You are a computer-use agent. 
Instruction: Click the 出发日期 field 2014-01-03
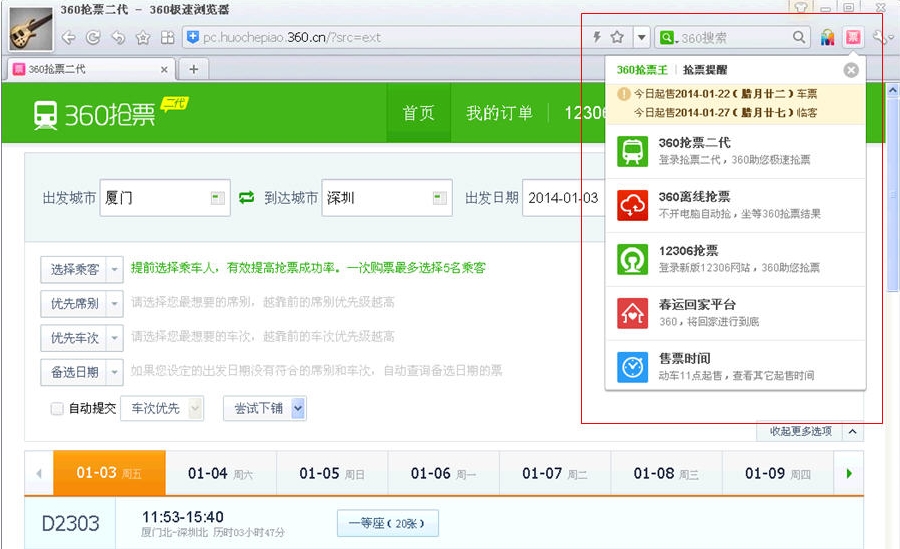pyautogui.click(x=563, y=198)
